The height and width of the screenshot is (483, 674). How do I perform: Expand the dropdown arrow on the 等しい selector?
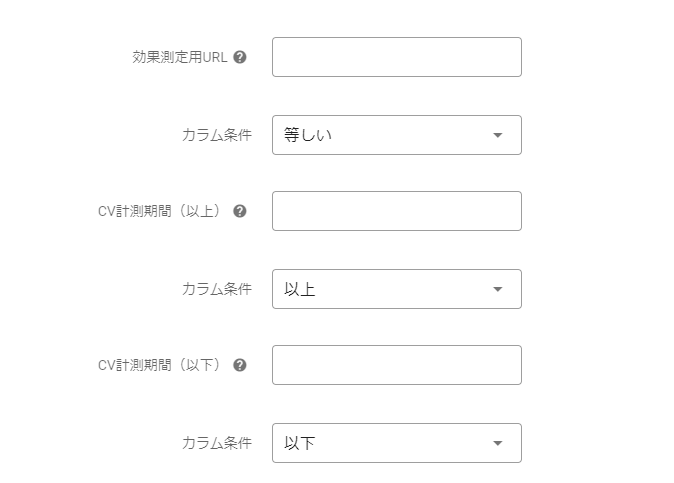click(x=498, y=135)
